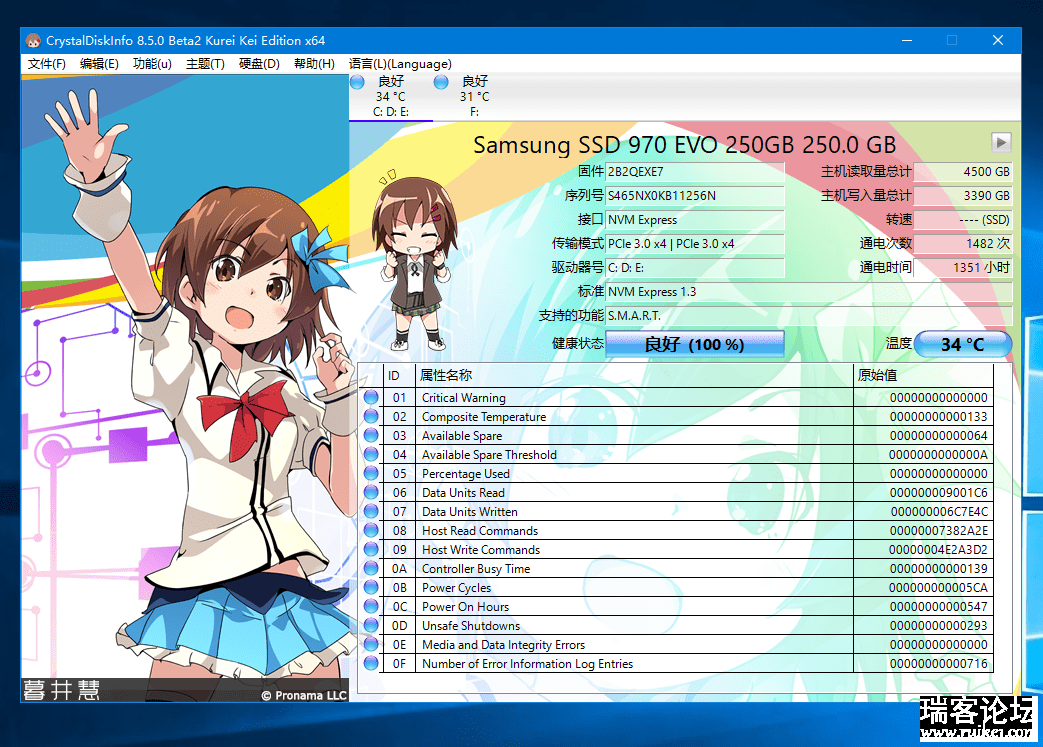1043x747 pixels.
Task: Click the CrystalDiskInfo title bar app icon
Action: [x=33, y=41]
